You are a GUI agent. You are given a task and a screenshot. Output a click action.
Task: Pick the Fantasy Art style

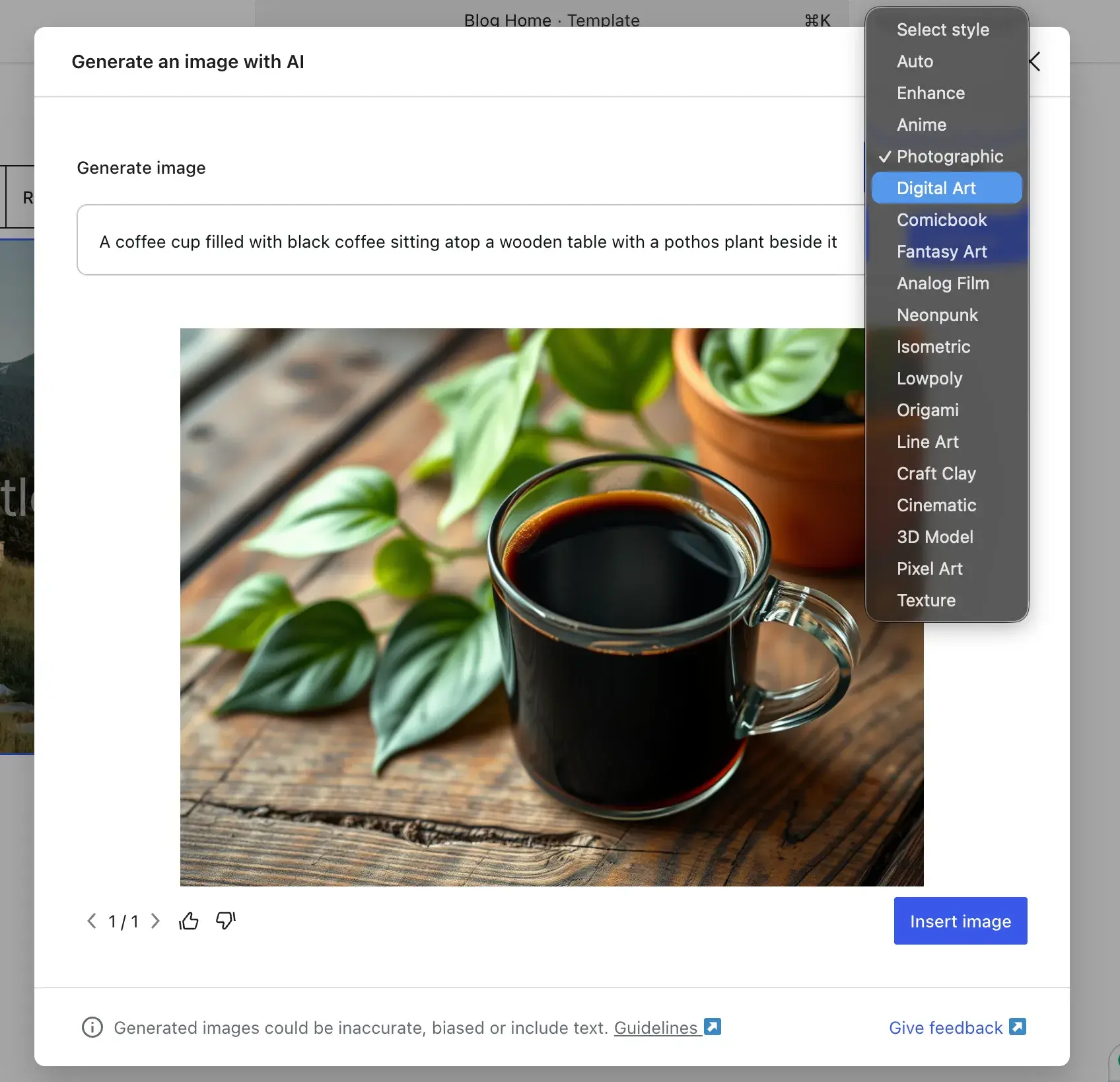(x=942, y=252)
